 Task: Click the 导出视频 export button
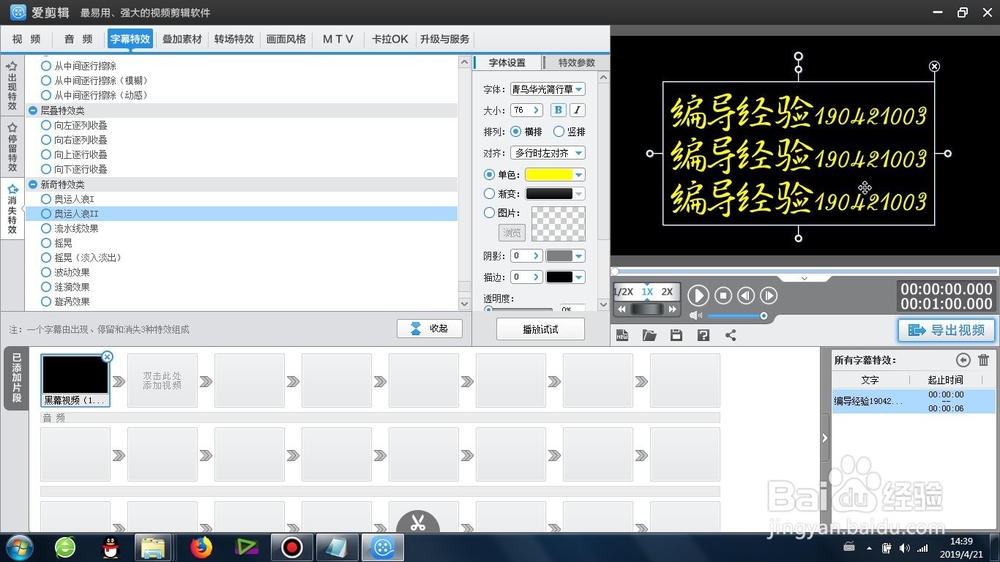click(946, 330)
